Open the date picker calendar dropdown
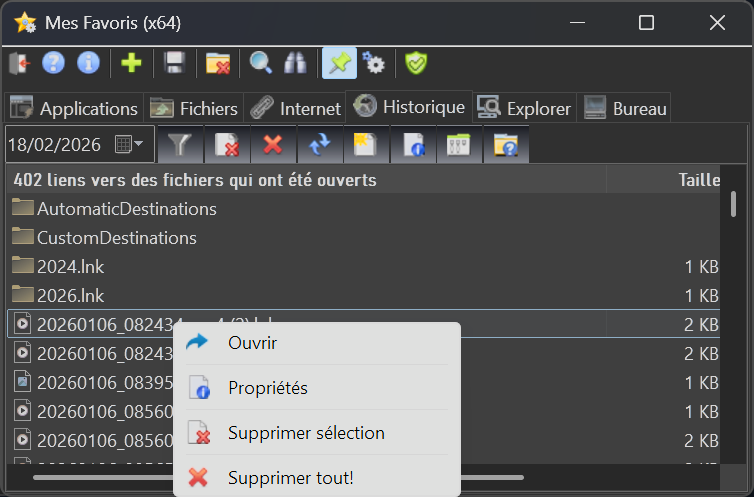 tap(129, 145)
